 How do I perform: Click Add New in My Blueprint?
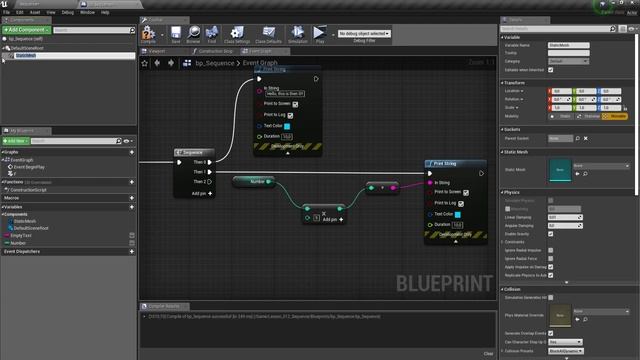(16, 141)
